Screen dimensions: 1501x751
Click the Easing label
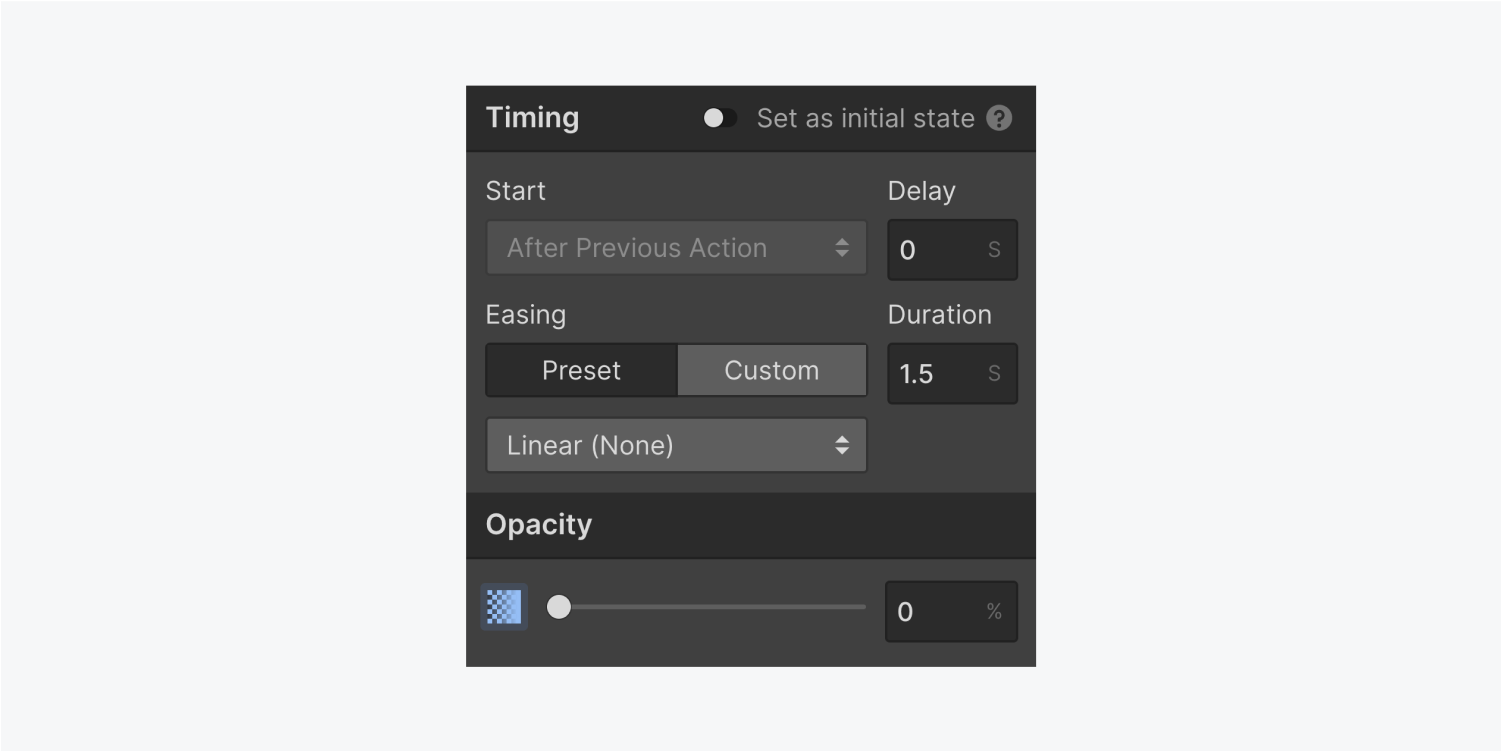click(x=525, y=315)
